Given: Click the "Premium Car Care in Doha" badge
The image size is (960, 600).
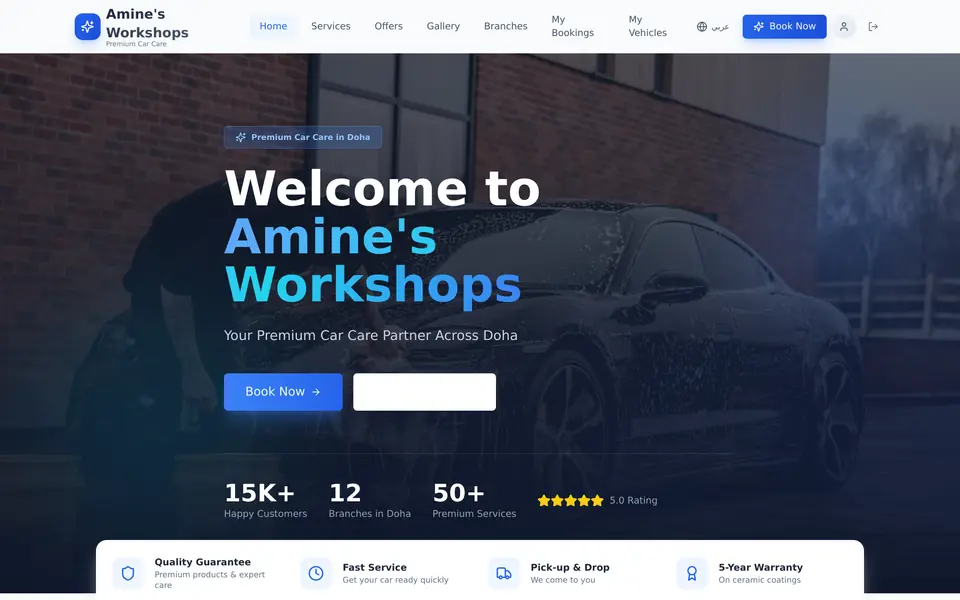Looking at the screenshot, I should pyautogui.click(x=303, y=137).
